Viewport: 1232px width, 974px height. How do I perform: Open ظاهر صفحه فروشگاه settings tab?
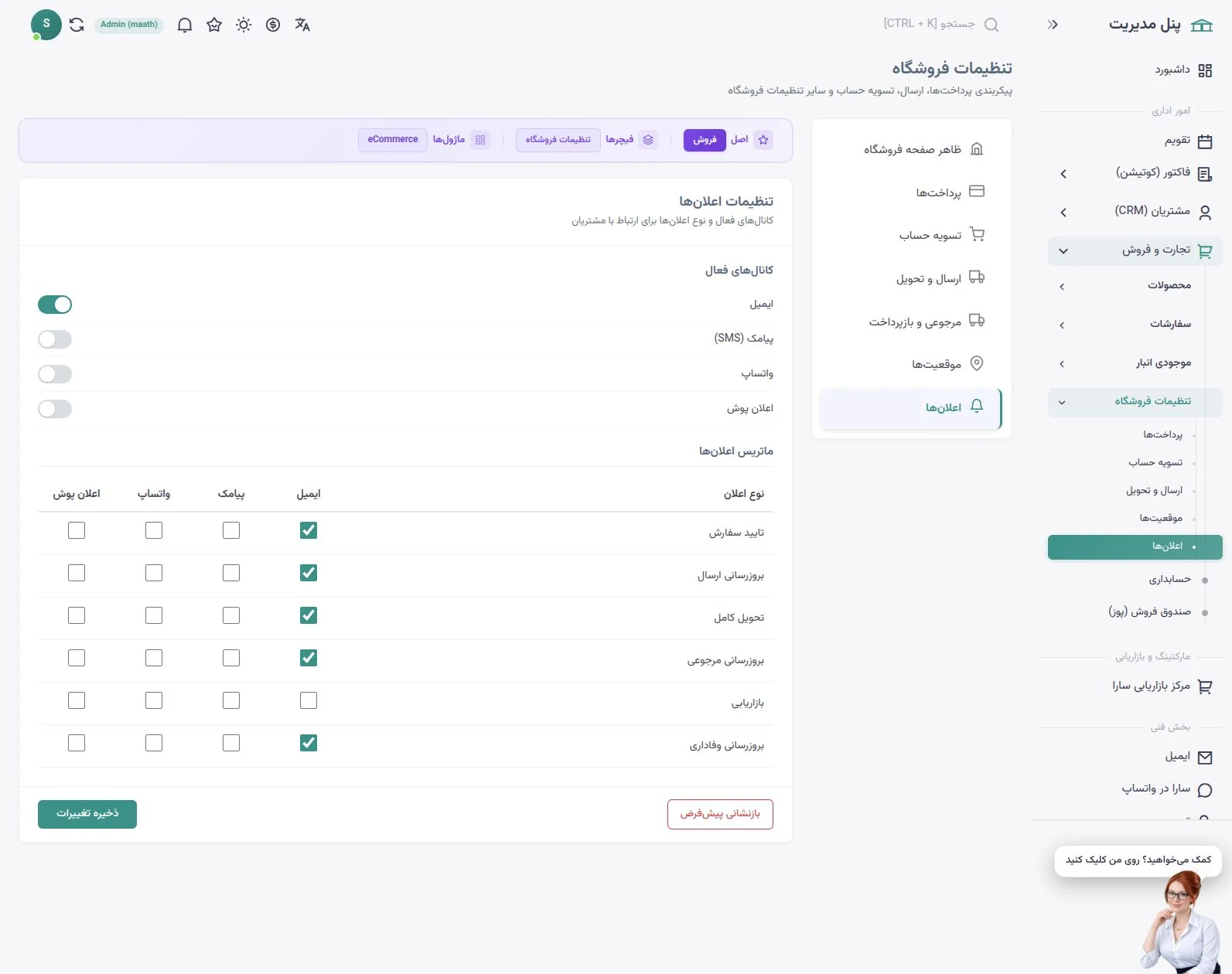click(912, 149)
